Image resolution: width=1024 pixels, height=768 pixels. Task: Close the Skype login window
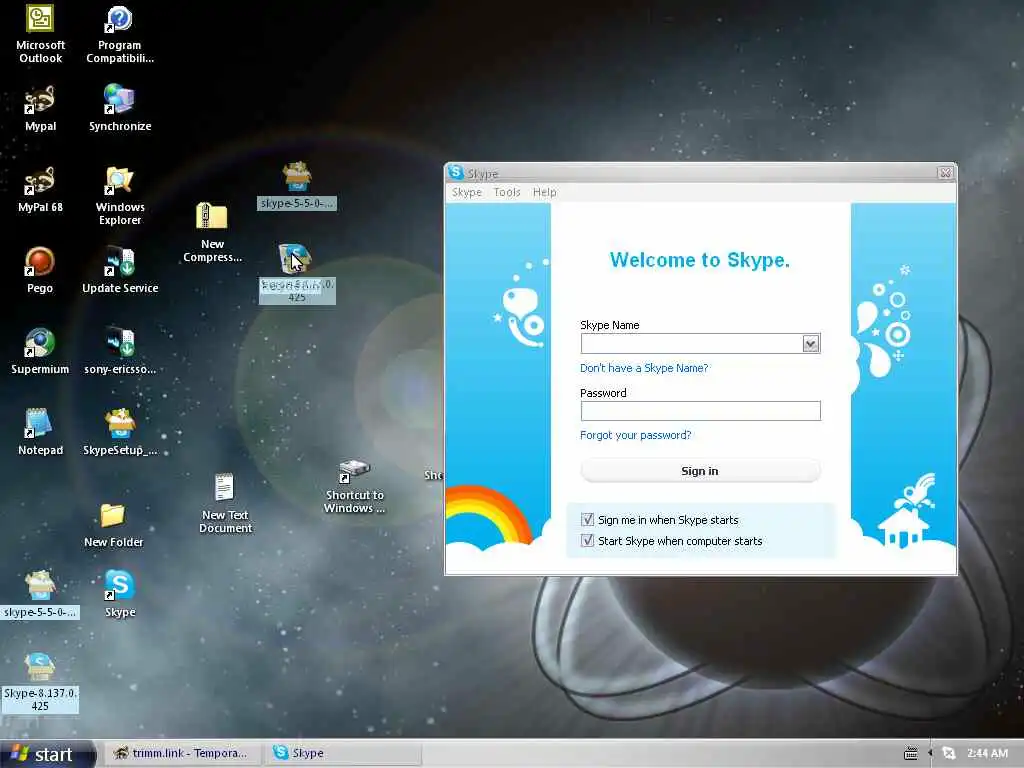[945, 173]
